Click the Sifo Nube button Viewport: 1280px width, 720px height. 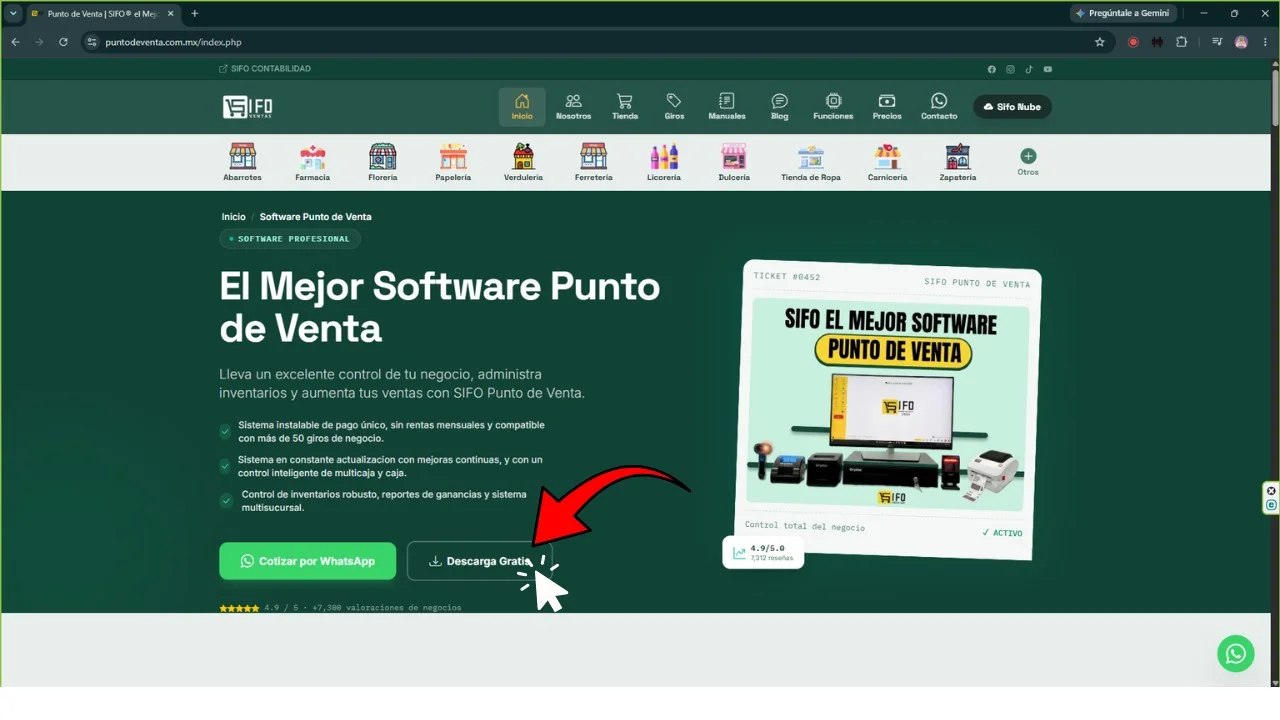1012,107
